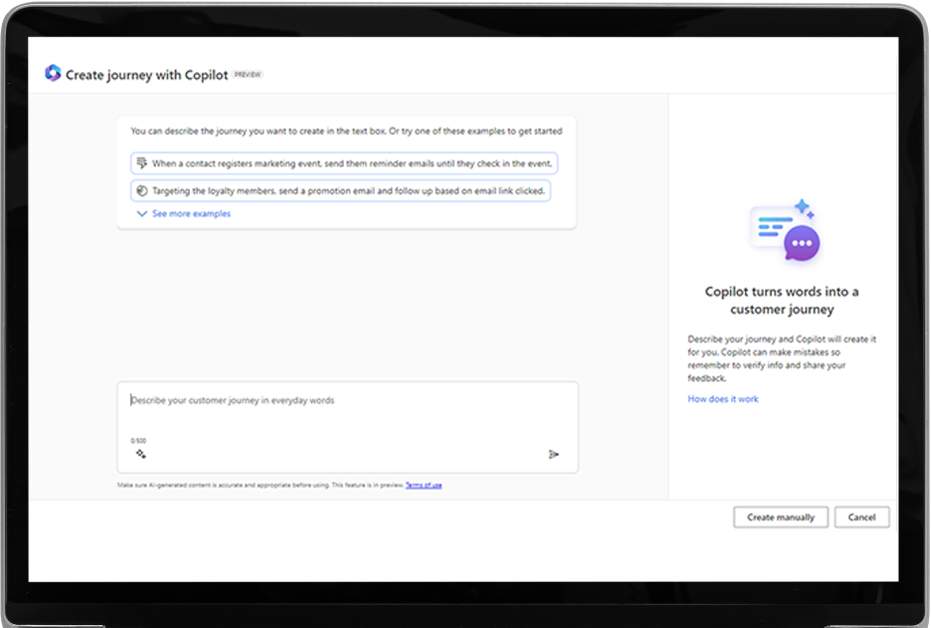Click the Create journey with Copilot title

click(x=147, y=75)
